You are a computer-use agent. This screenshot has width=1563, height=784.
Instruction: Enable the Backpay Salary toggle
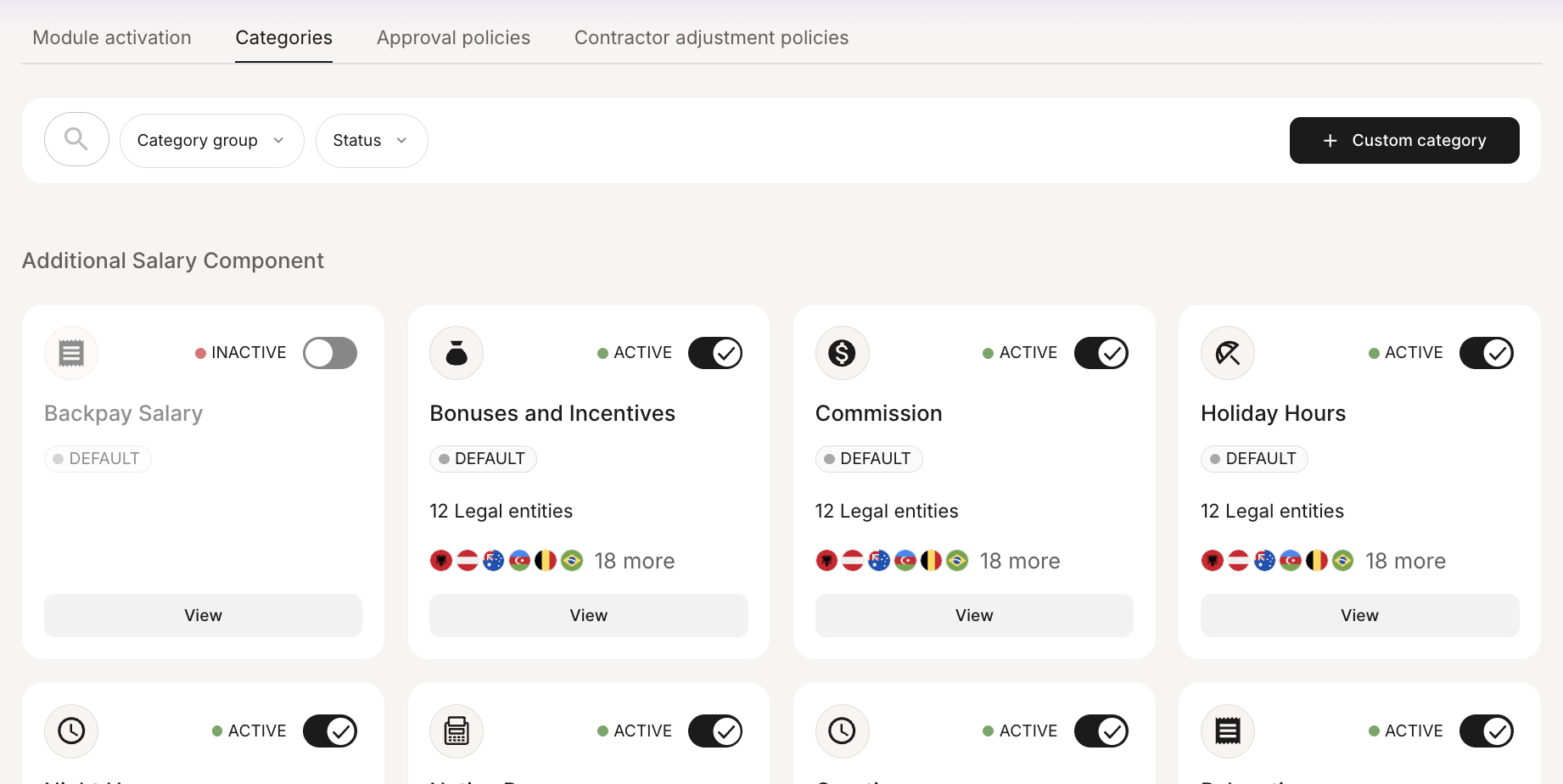click(x=330, y=353)
